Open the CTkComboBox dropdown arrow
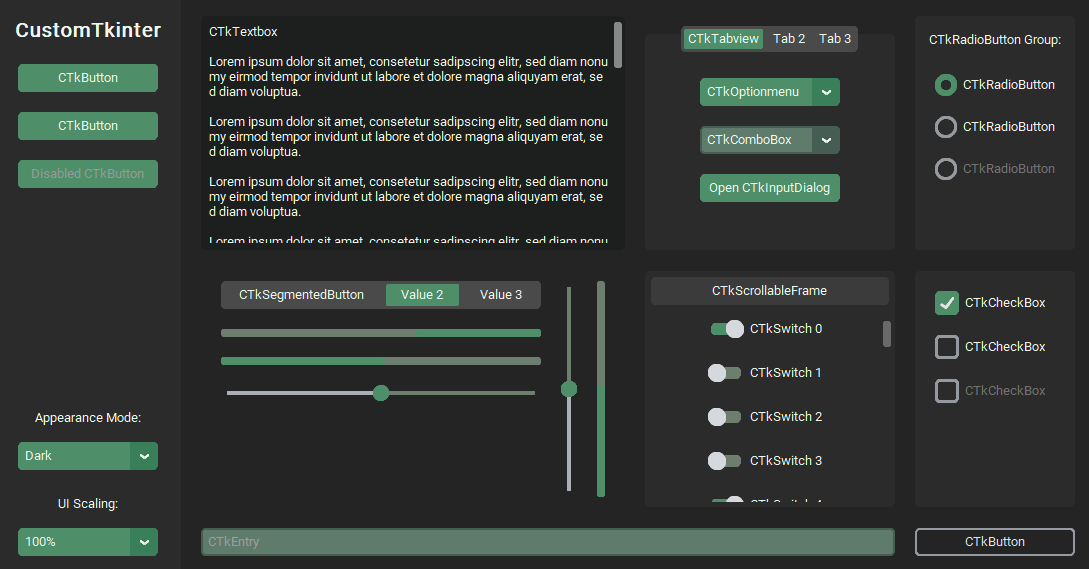 [826, 140]
